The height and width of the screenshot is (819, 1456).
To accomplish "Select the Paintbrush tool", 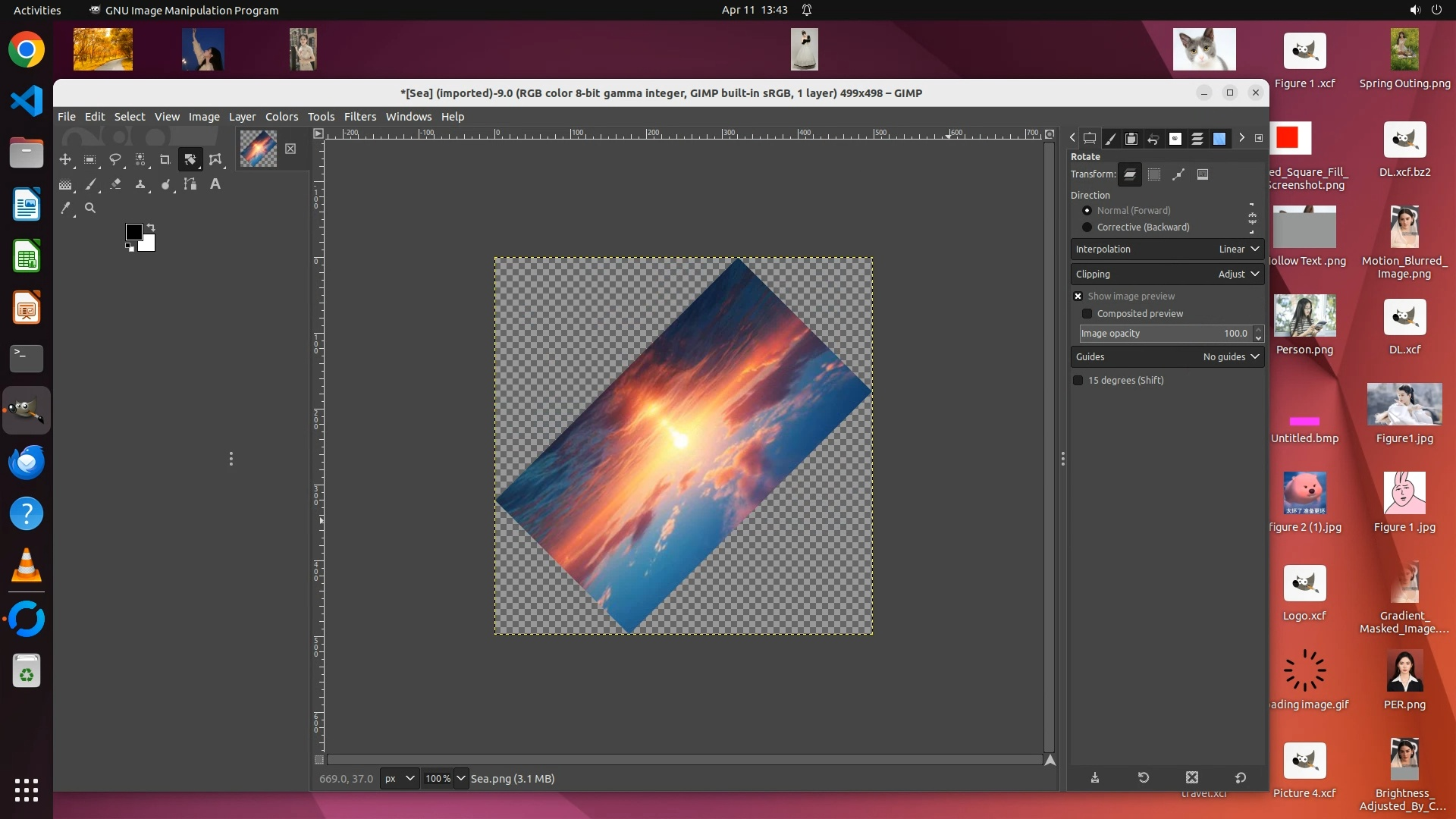I will point(90,184).
